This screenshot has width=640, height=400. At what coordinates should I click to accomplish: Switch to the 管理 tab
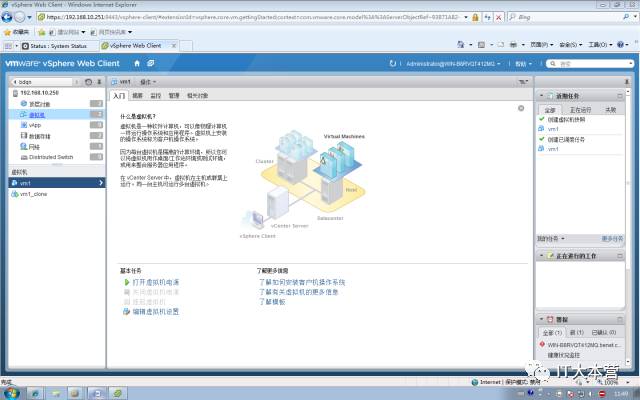174,96
